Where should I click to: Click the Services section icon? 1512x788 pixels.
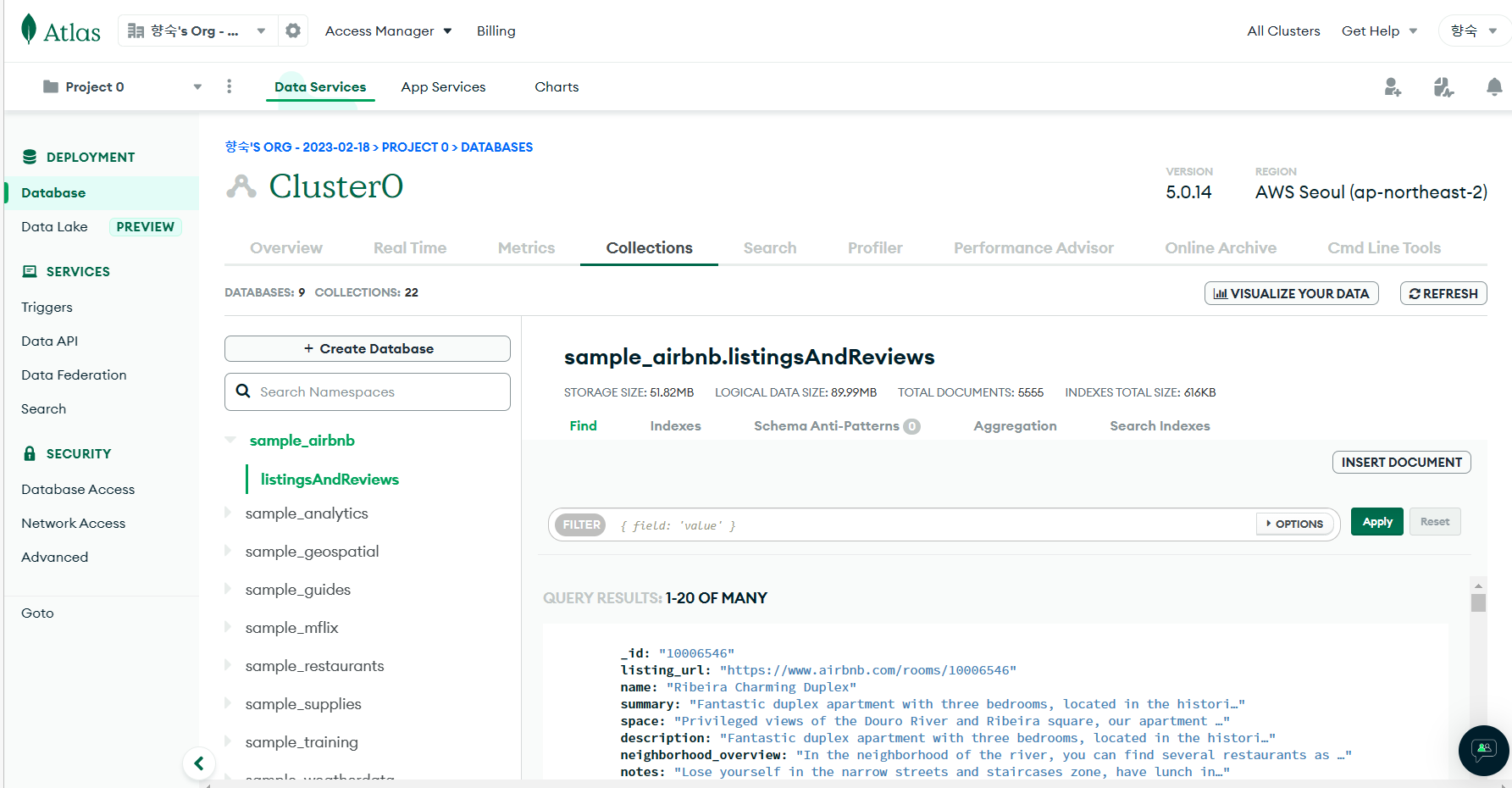tap(30, 271)
